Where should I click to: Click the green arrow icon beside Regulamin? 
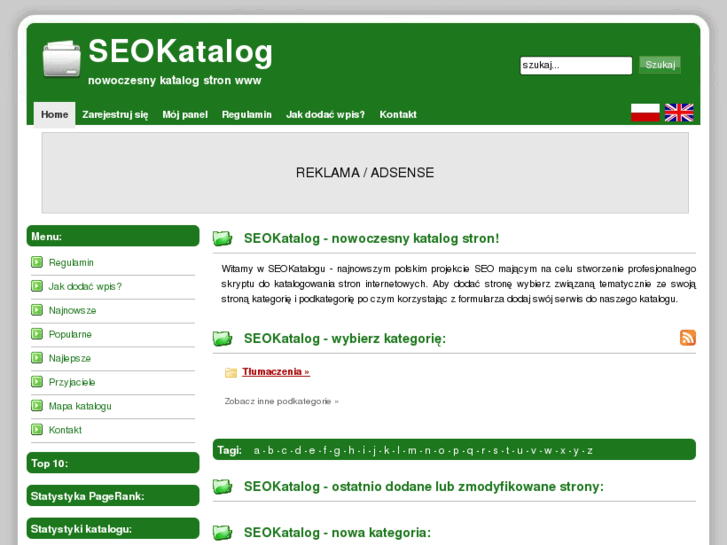point(37,263)
